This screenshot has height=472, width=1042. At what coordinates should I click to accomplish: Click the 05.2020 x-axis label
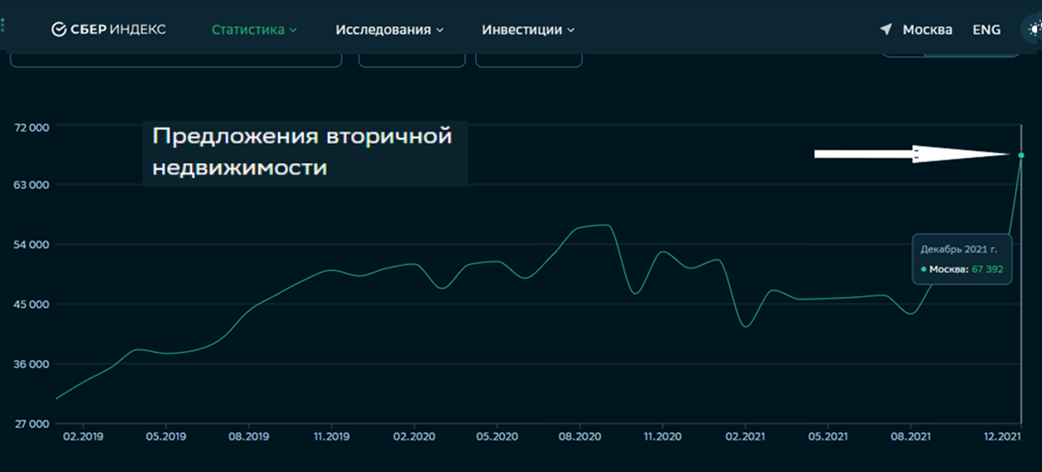click(497, 437)
